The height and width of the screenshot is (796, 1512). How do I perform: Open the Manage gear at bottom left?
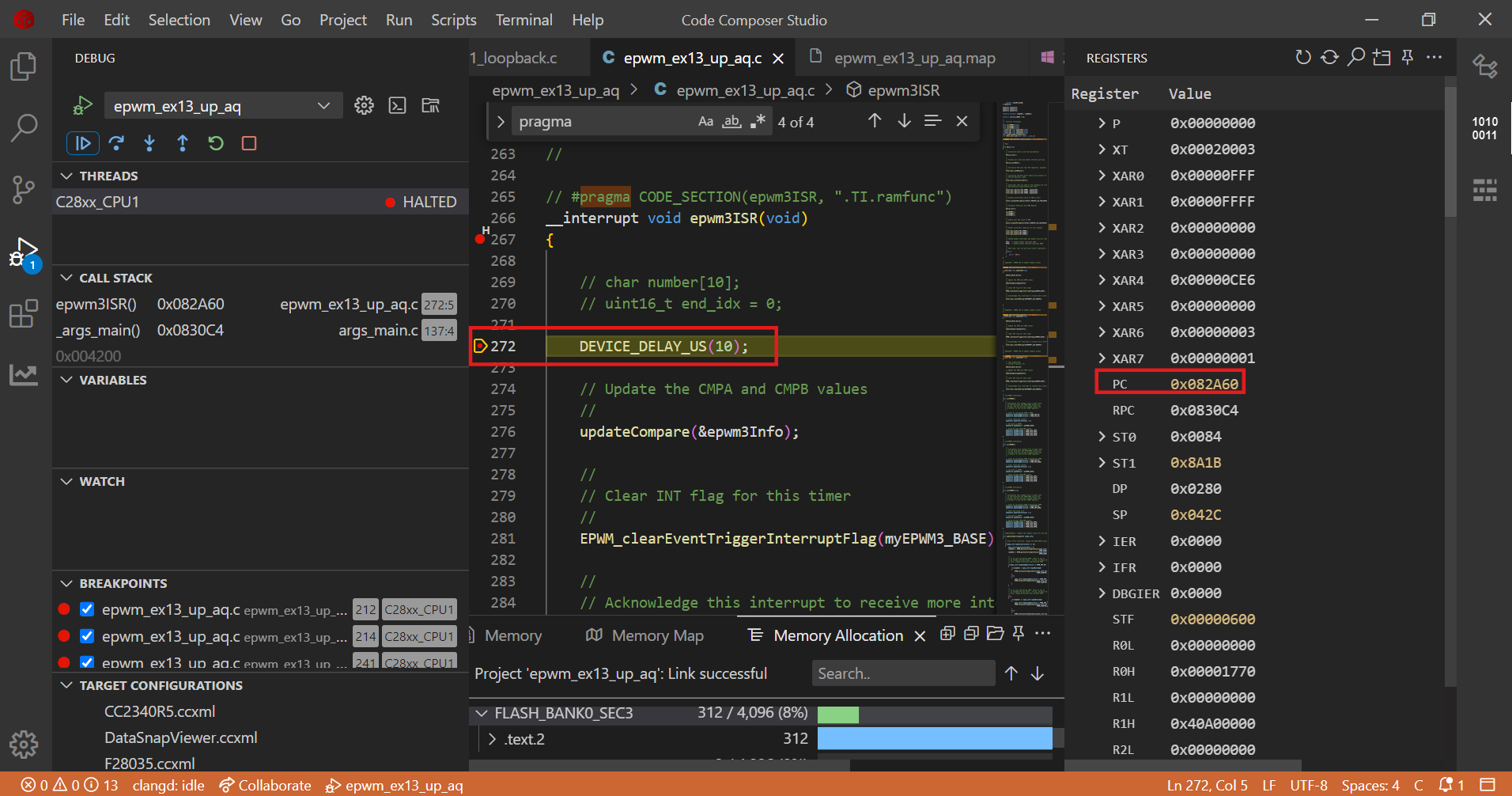(24, 744)
